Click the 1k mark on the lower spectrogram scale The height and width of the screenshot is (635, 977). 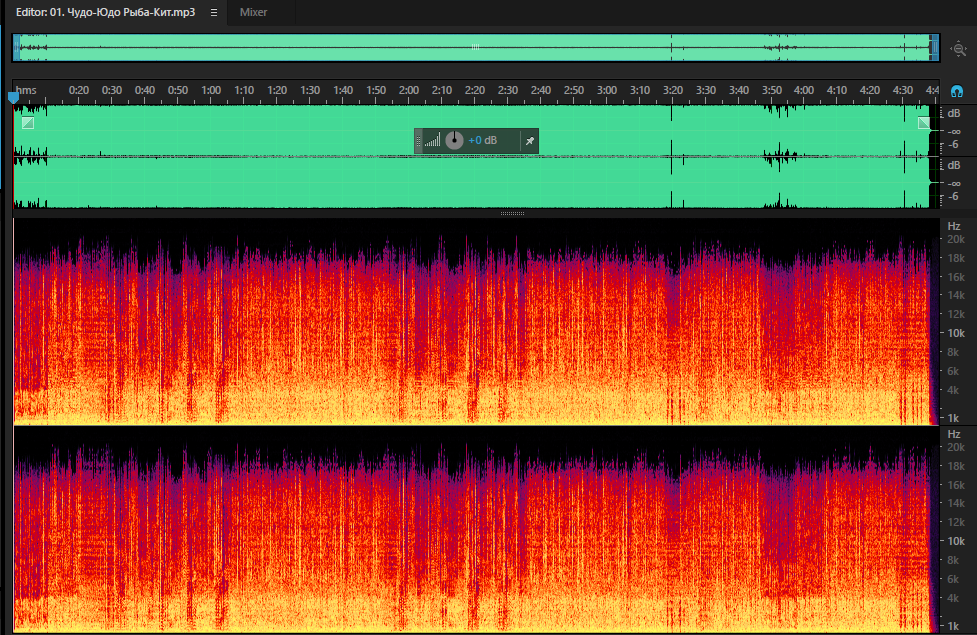point(953,626)
